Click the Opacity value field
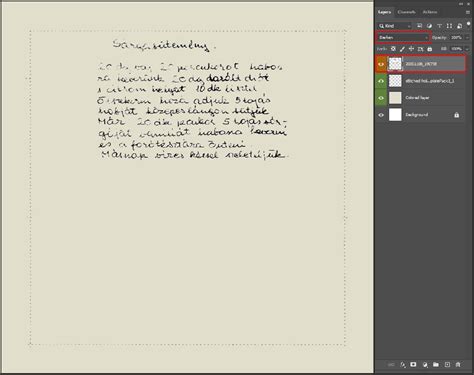Image resolution: width=474 pixels, height=375 pixels. tap(456, 37)
